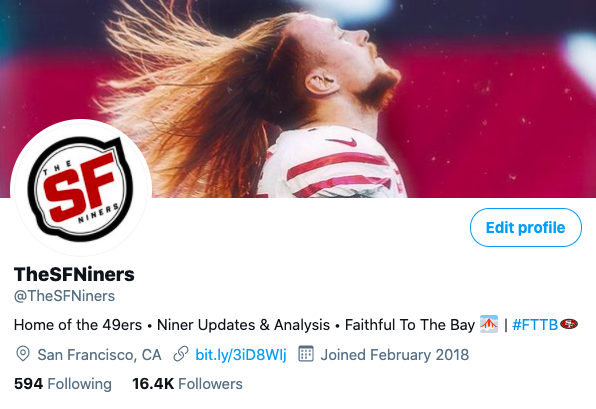The height and width of the screenshot is (409, 596).
Task: Open the bit.ly/3iD8Wlj link
Action: 241,355
